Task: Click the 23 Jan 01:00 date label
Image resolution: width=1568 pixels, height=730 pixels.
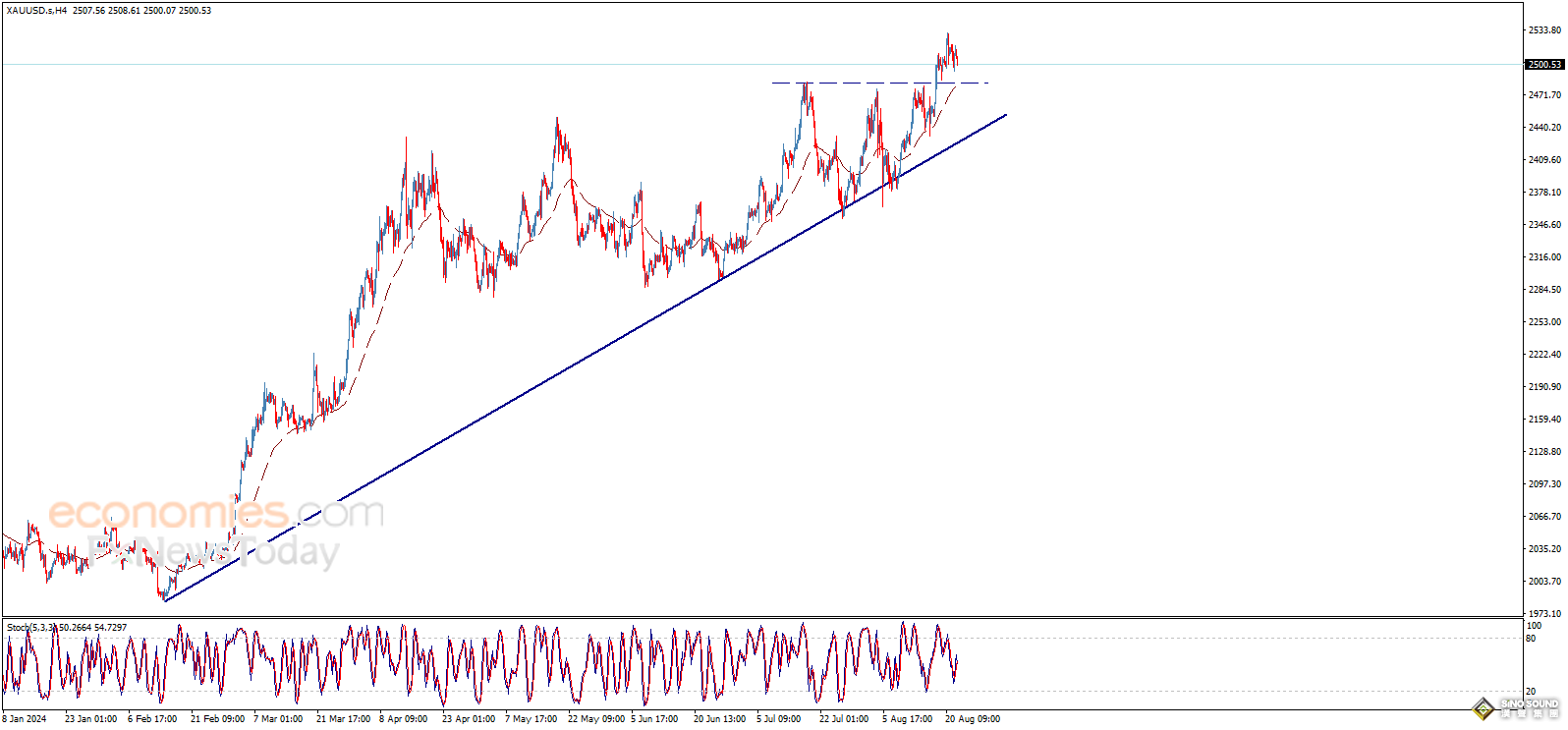Action: (x=90, y=719)
